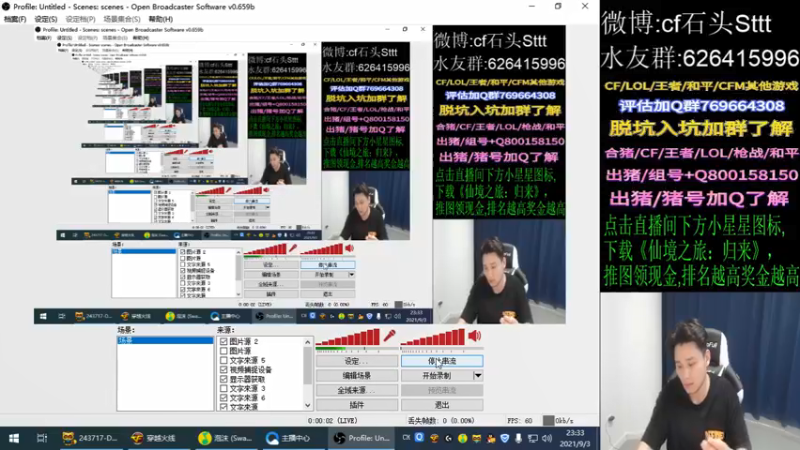Screen dimensions: 800x450
Task: Open 243717-D taskbar app
Action: 90,438
